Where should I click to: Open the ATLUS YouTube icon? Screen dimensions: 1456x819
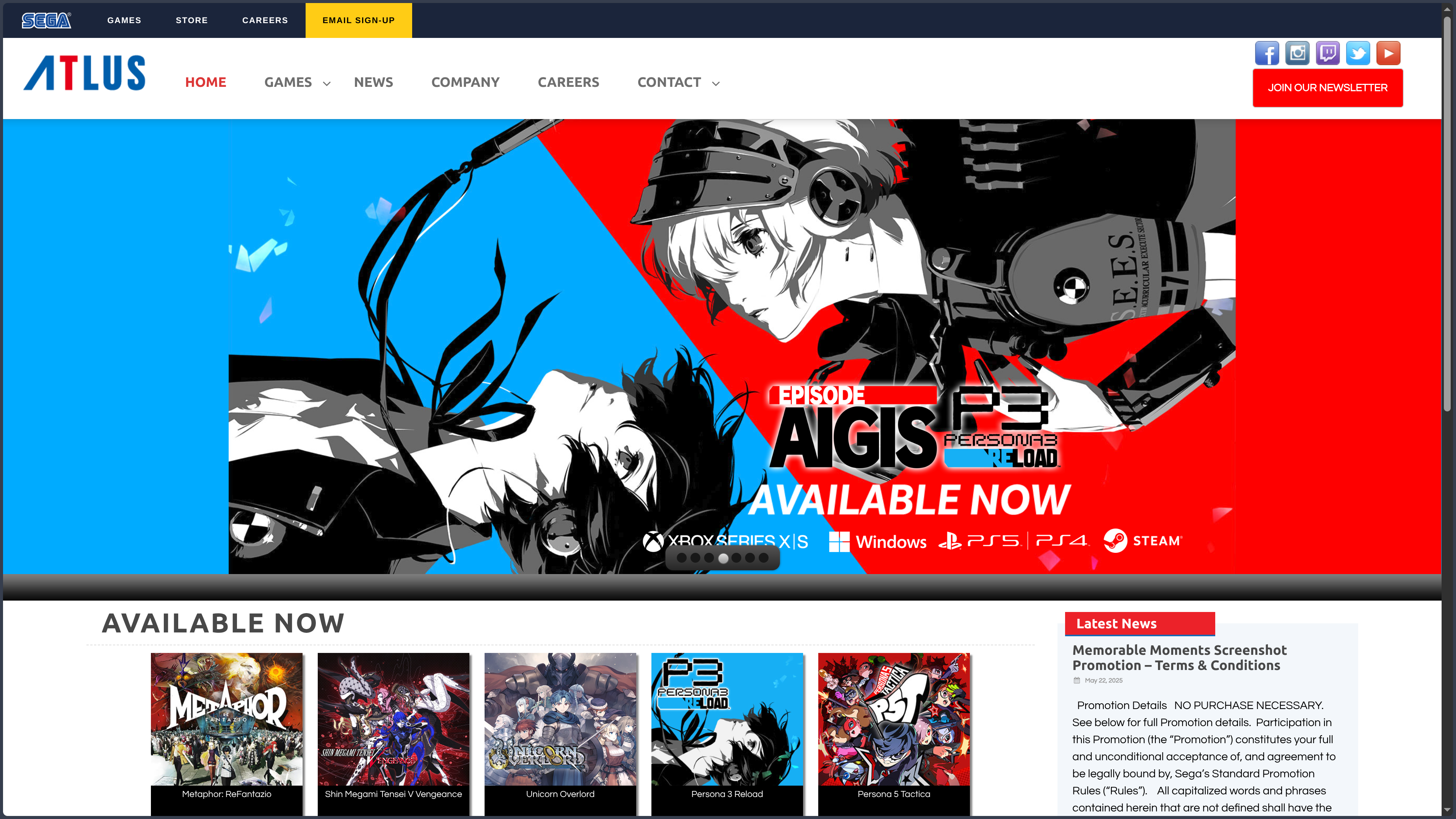pos(1388,53)
